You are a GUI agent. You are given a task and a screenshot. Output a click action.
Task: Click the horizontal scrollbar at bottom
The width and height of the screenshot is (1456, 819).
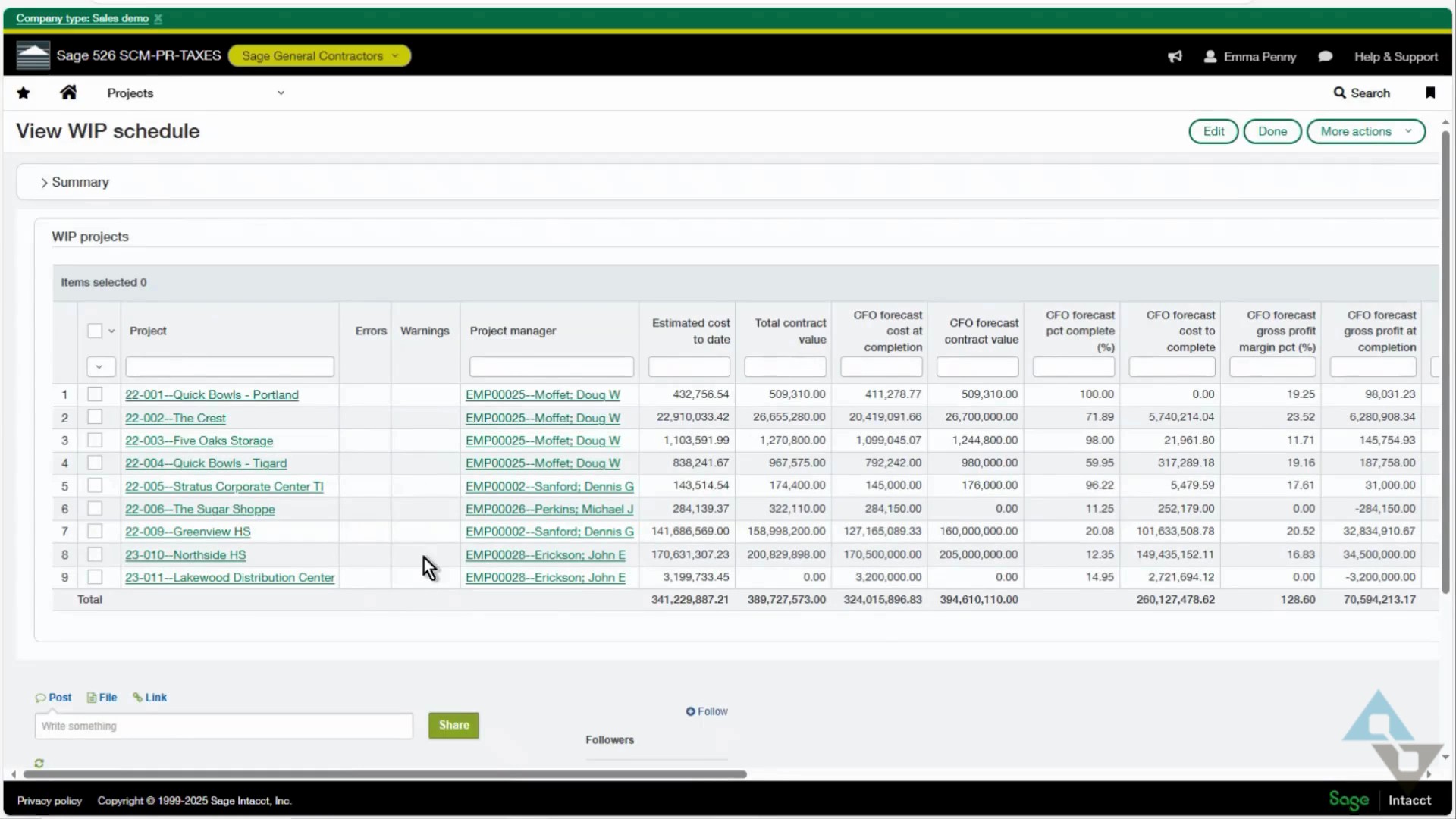pyautogui.click(x=384, y=774)
